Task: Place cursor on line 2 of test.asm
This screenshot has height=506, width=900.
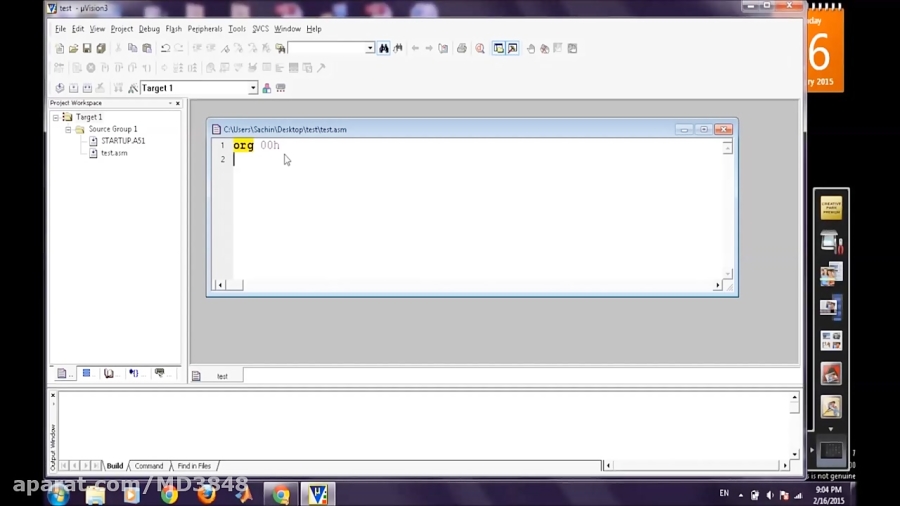Action: tap(476, 159)
